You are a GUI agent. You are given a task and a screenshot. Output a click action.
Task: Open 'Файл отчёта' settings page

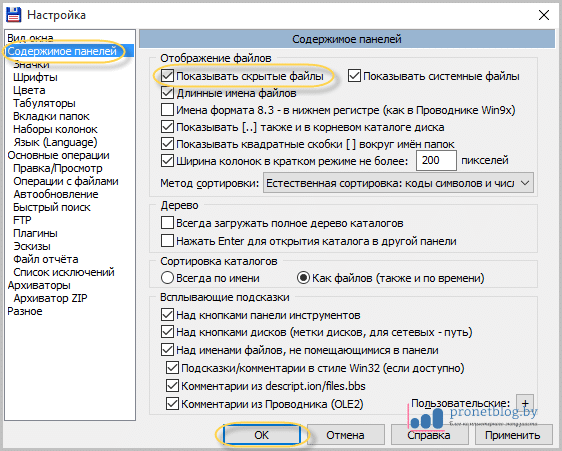46,259
